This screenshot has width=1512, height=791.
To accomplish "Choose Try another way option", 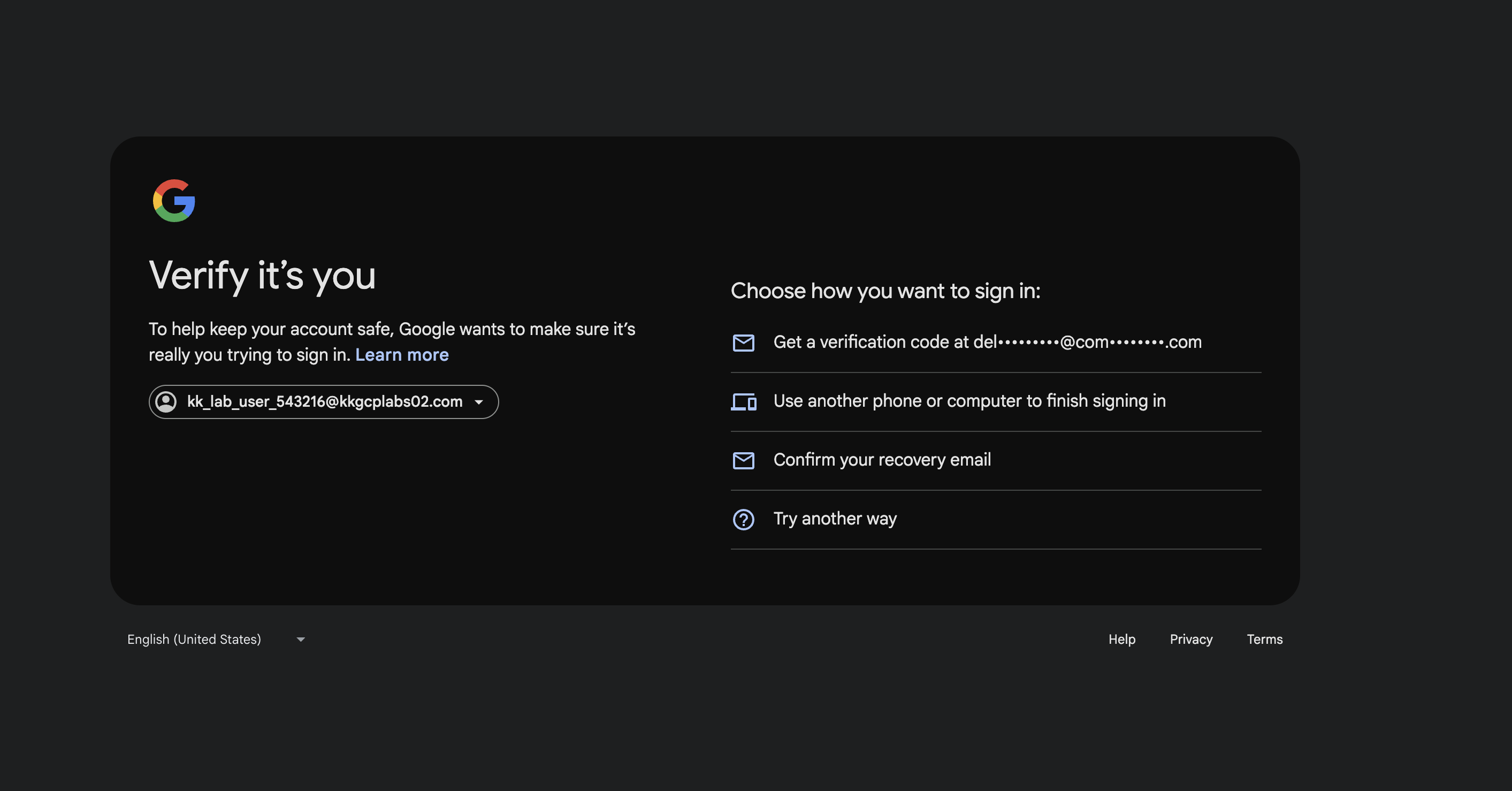I will click(x=835, y=519).
